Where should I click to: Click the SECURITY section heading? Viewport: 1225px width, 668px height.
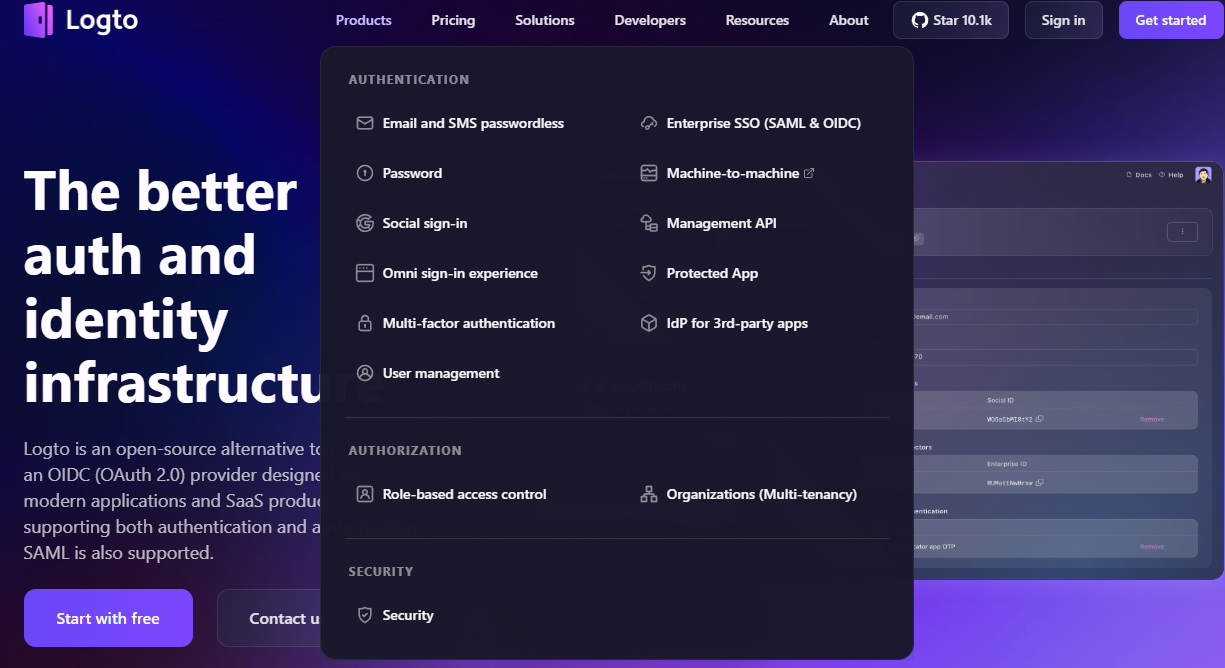click(381, 571)
